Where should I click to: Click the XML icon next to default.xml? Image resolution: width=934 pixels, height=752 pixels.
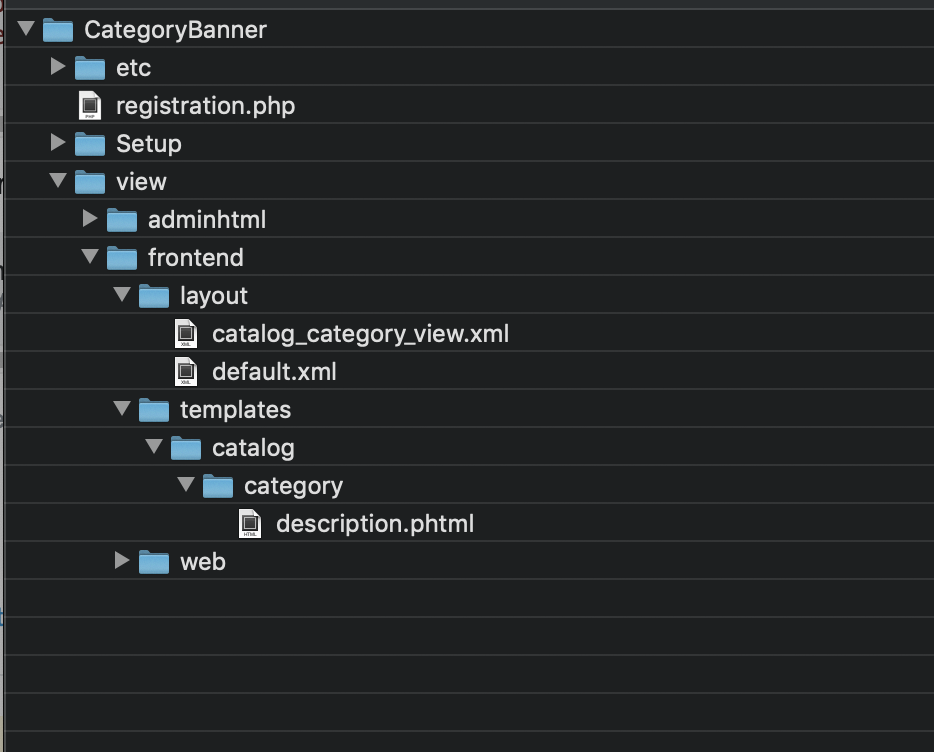(186, 371)
